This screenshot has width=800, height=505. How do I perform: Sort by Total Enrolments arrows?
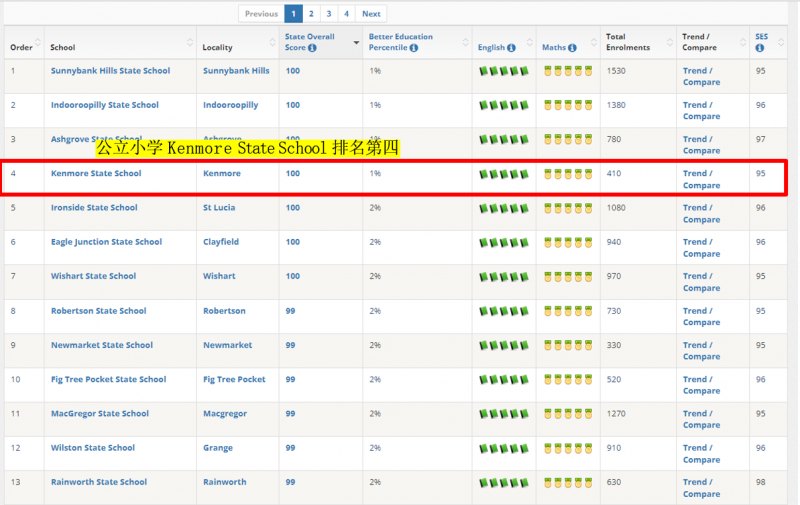click(670, 42)
